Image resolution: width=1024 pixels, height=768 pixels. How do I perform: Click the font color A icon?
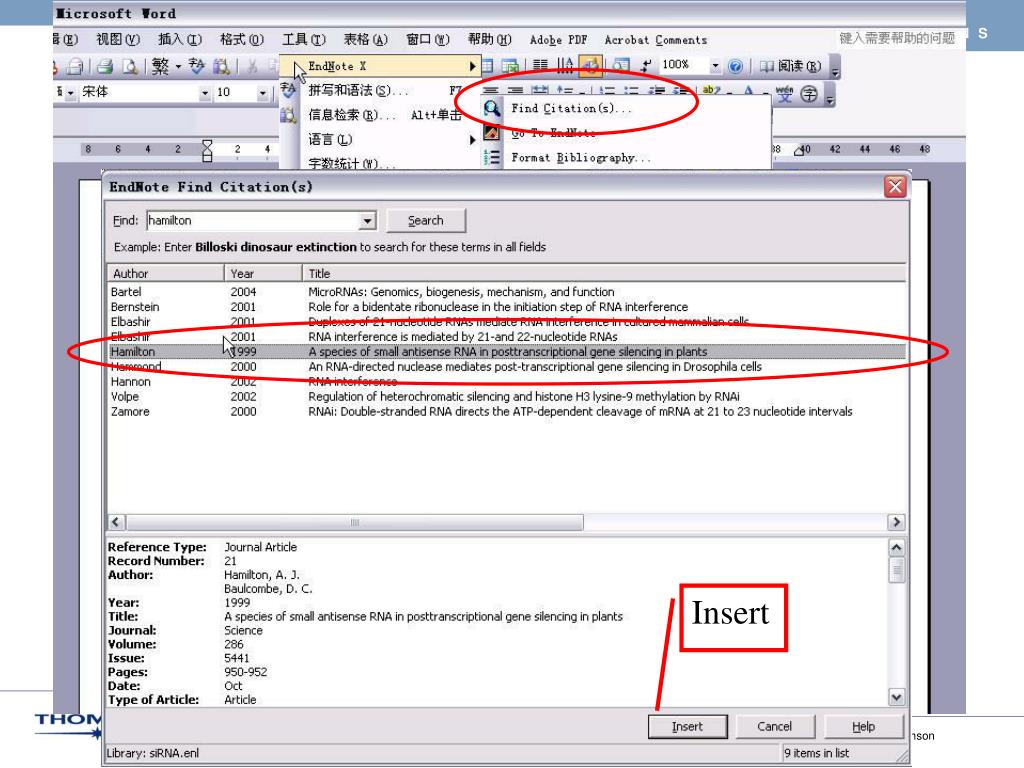coord(748,91)
